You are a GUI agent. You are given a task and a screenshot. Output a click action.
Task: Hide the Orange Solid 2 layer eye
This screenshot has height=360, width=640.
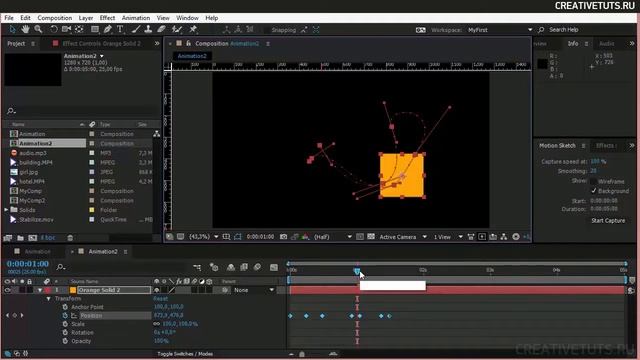point(7,290)
